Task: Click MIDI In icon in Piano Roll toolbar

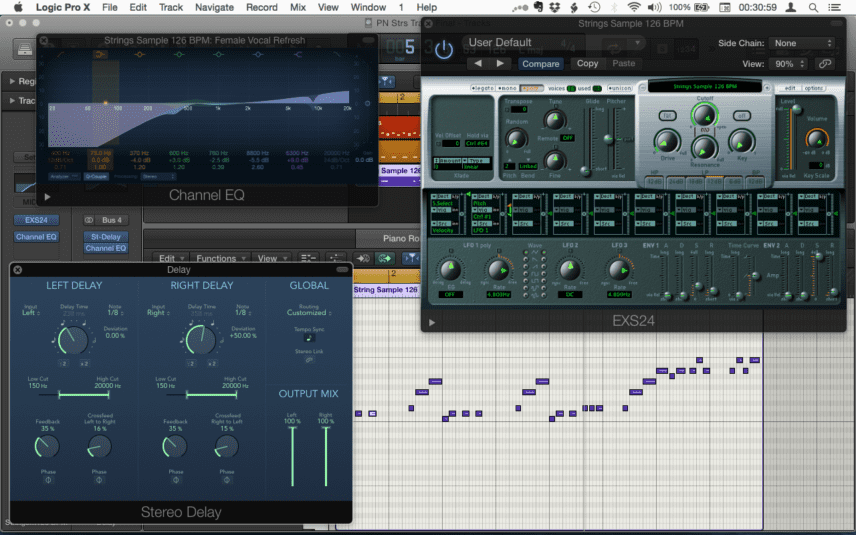Action: click(x=363, y=258)
